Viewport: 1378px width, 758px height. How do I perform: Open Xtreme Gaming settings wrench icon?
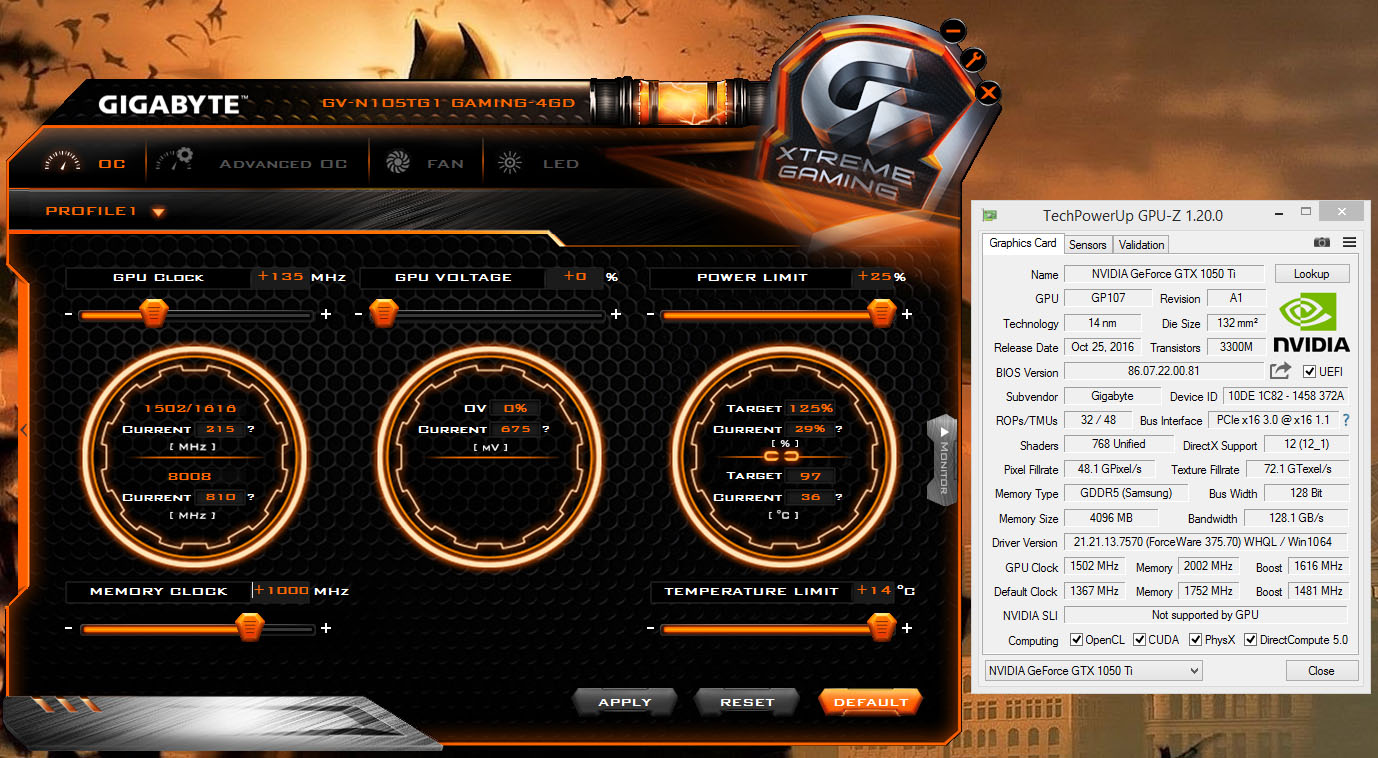(x=973, y=59)
